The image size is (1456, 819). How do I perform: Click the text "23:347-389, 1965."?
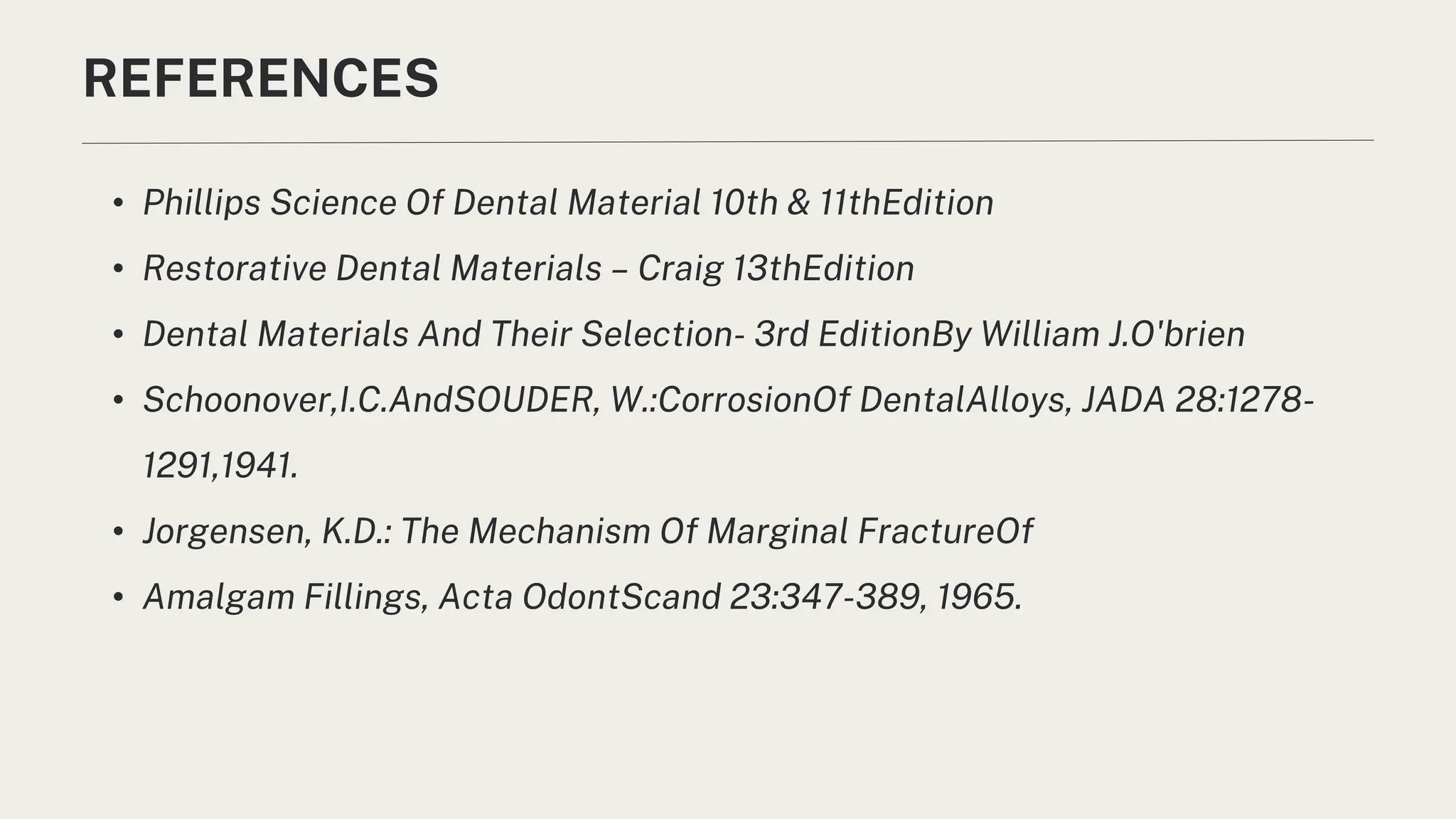pyautogui.click(x=876, y=597)
